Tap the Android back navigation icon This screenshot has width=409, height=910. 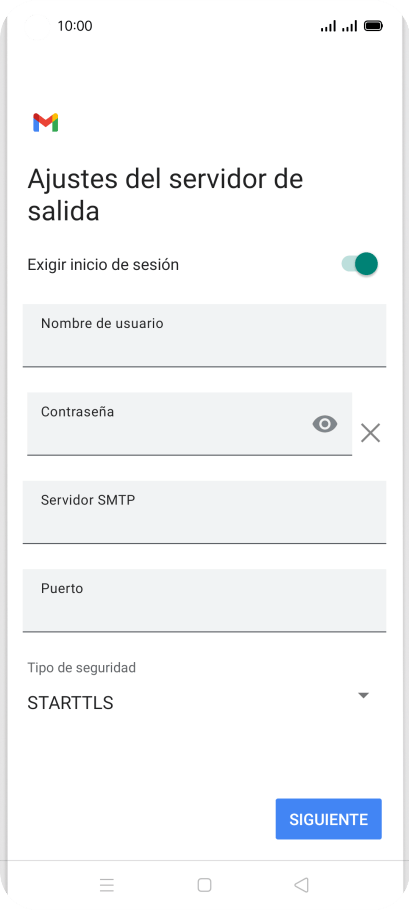click(x=301, y=884)
